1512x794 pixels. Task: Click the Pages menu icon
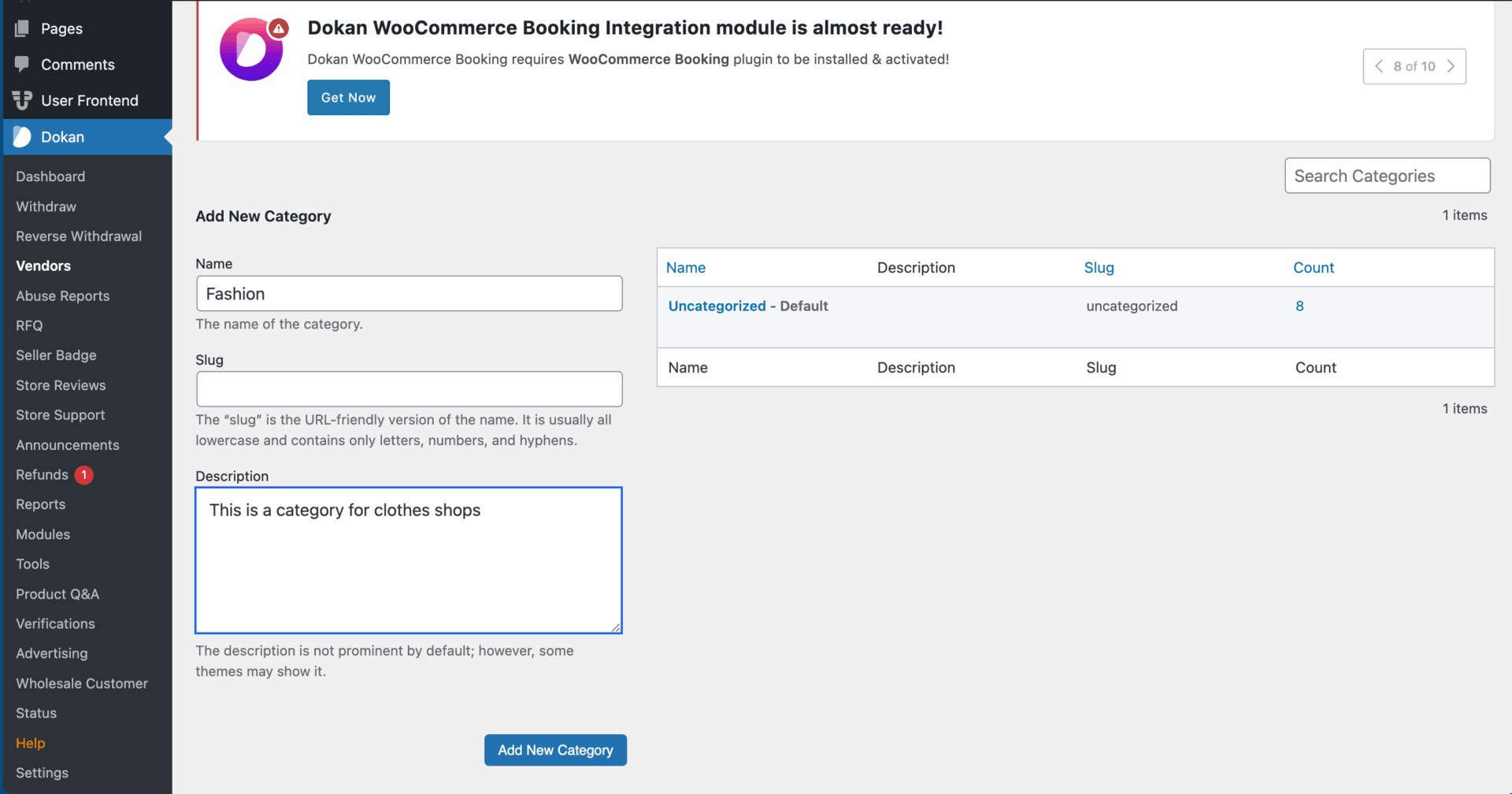point(22,28)
